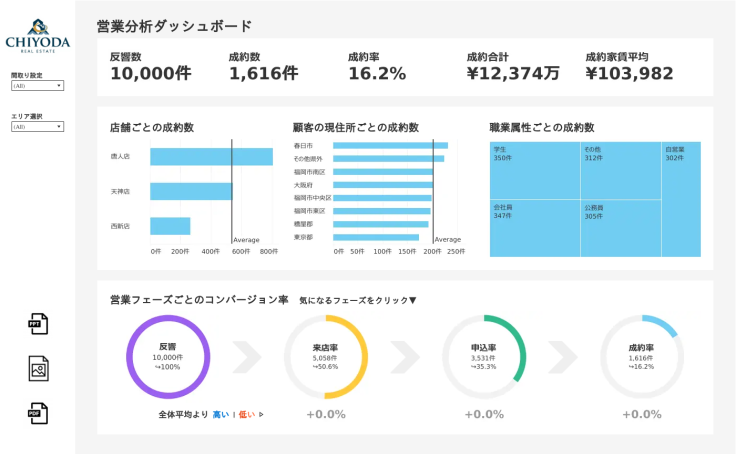The image size is (736, 454).
Task: Export dashboard to PDF icon
Action: (38, 413)
